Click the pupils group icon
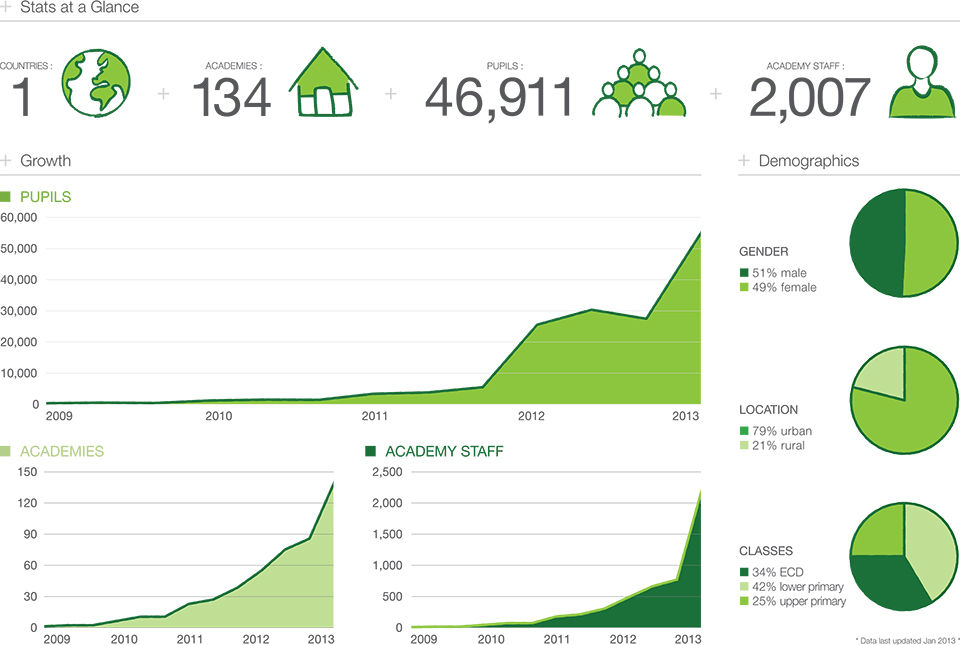 [639, 83]
